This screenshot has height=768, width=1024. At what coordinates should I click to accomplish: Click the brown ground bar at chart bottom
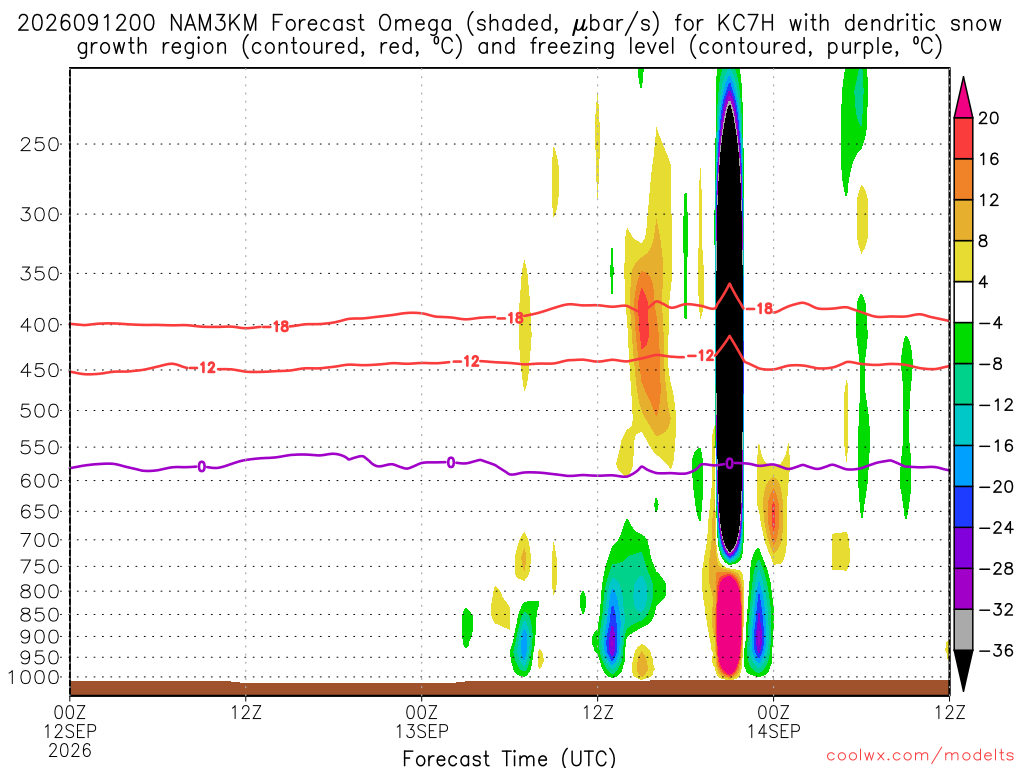point(509,688)
